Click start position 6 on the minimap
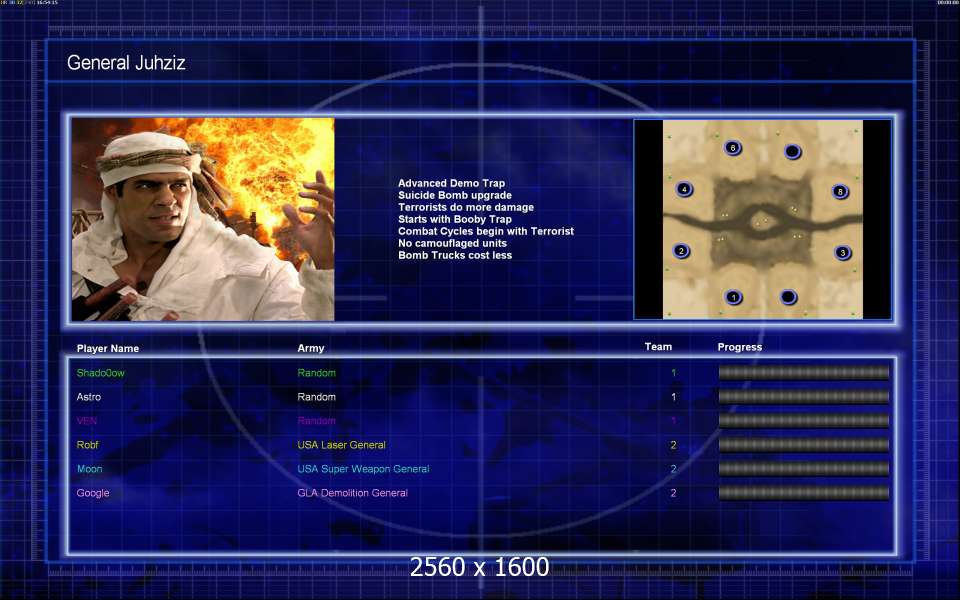The height and width of the screenshot is (600, 960). [x=732, y=148]
